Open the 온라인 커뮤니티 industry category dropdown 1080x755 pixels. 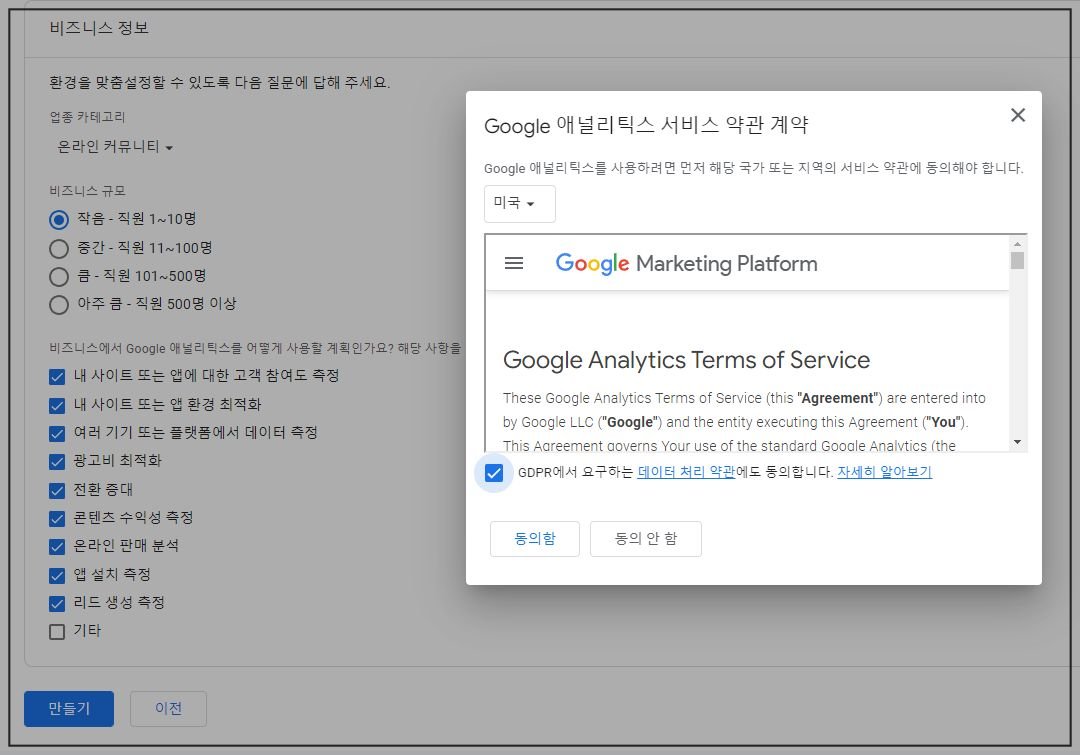click(x=114, y=147)
